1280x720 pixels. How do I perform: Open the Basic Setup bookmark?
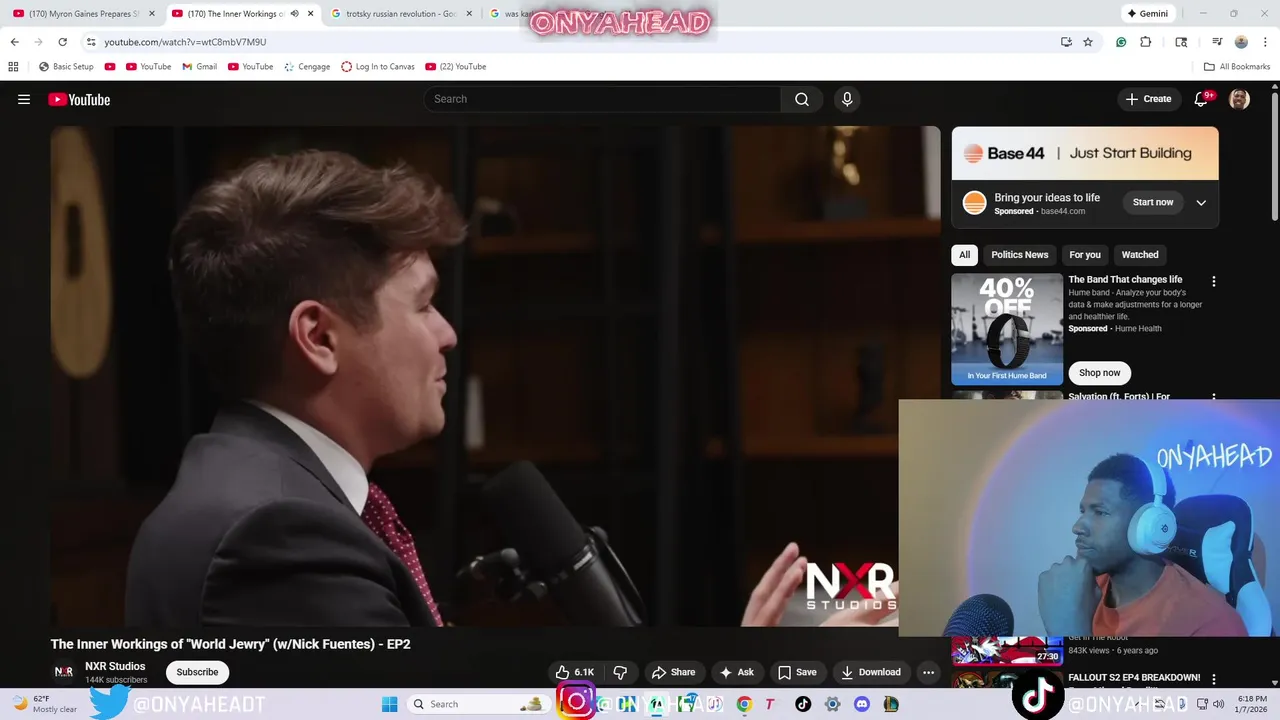[x=66, y=67]
